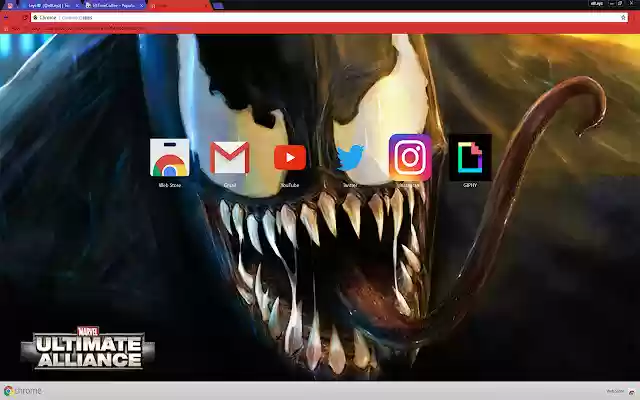The height and width of the screenshot is (400, 640).
Task: Close the third blue tab
Action: tap(142, 6)
